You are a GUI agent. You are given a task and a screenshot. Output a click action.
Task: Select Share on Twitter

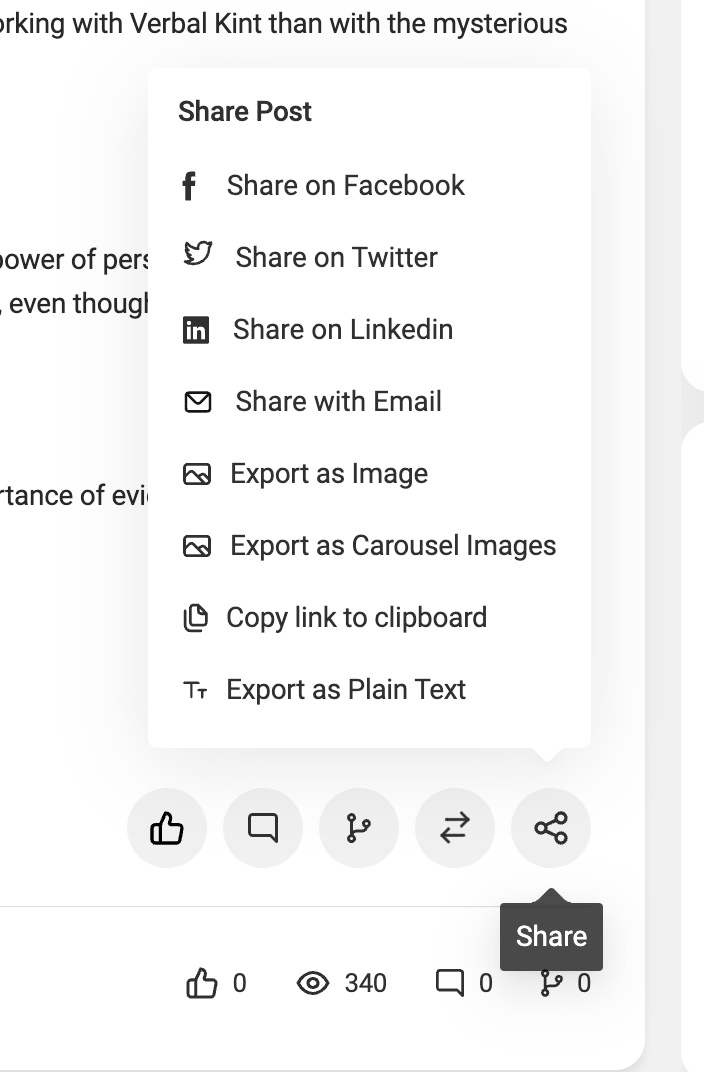336,257
